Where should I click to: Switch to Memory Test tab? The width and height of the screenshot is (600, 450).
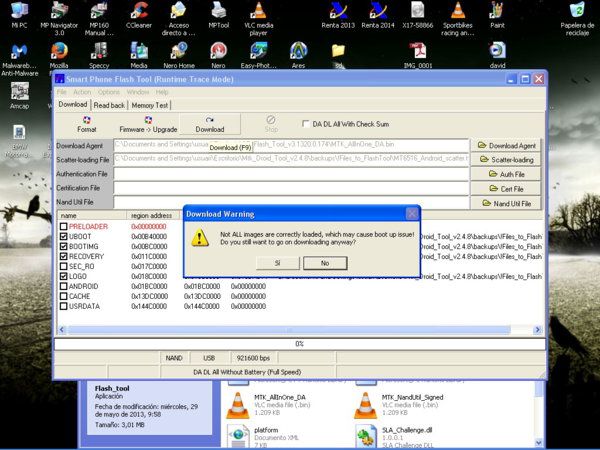coord(150,105)
